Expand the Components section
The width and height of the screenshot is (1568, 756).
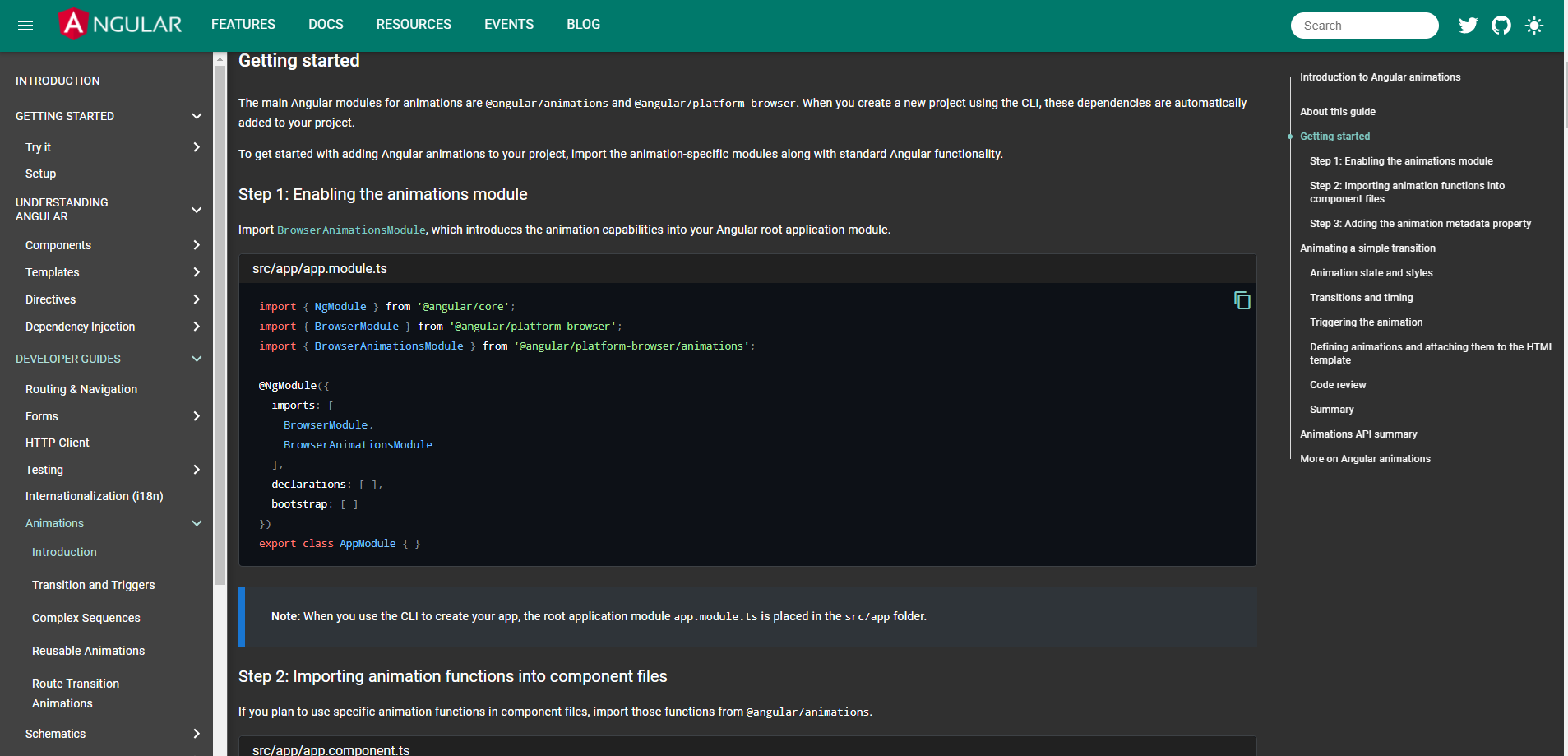coord(197,245)
